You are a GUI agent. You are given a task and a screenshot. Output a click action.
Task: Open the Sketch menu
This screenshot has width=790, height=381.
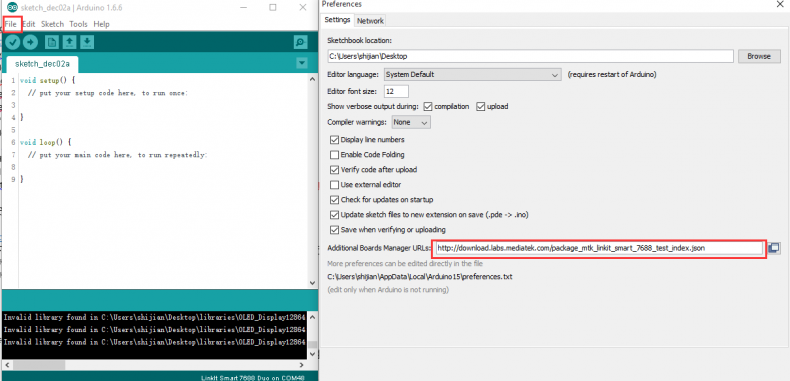point(52,24)
